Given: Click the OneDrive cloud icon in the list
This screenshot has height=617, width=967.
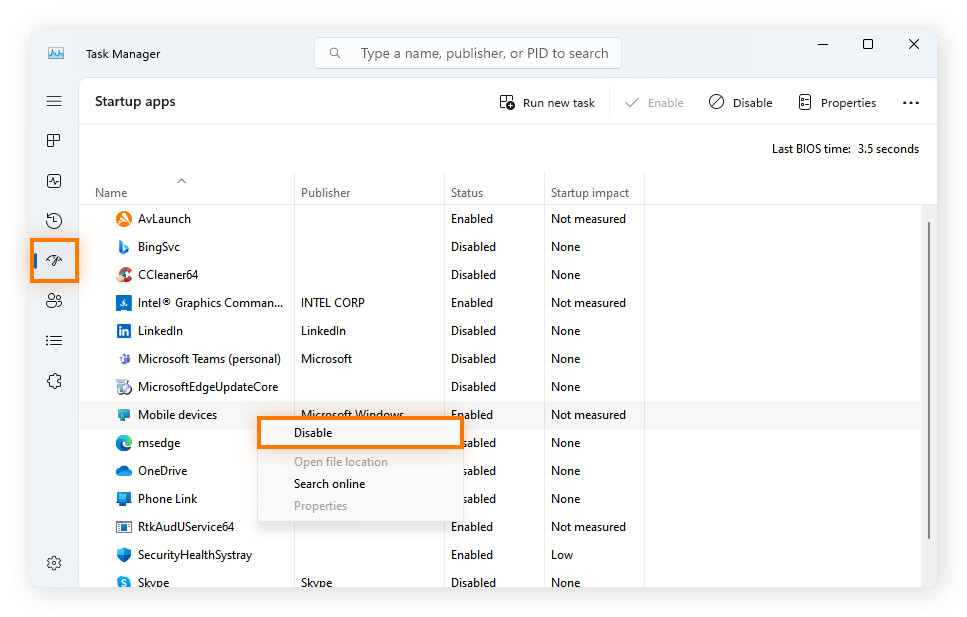Looking at the screenshot, I should [125, 470].
